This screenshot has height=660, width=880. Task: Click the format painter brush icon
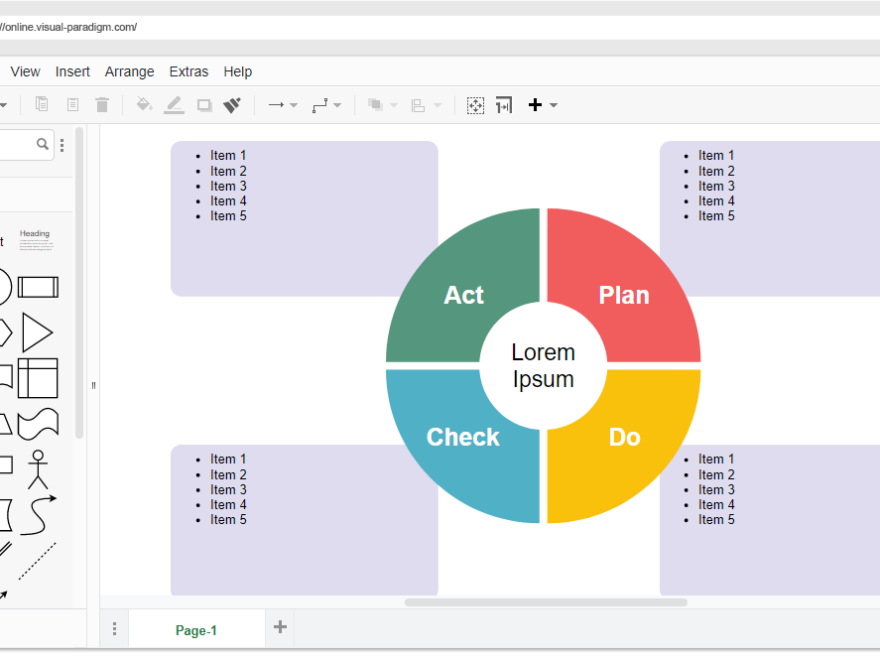[231, 104]
